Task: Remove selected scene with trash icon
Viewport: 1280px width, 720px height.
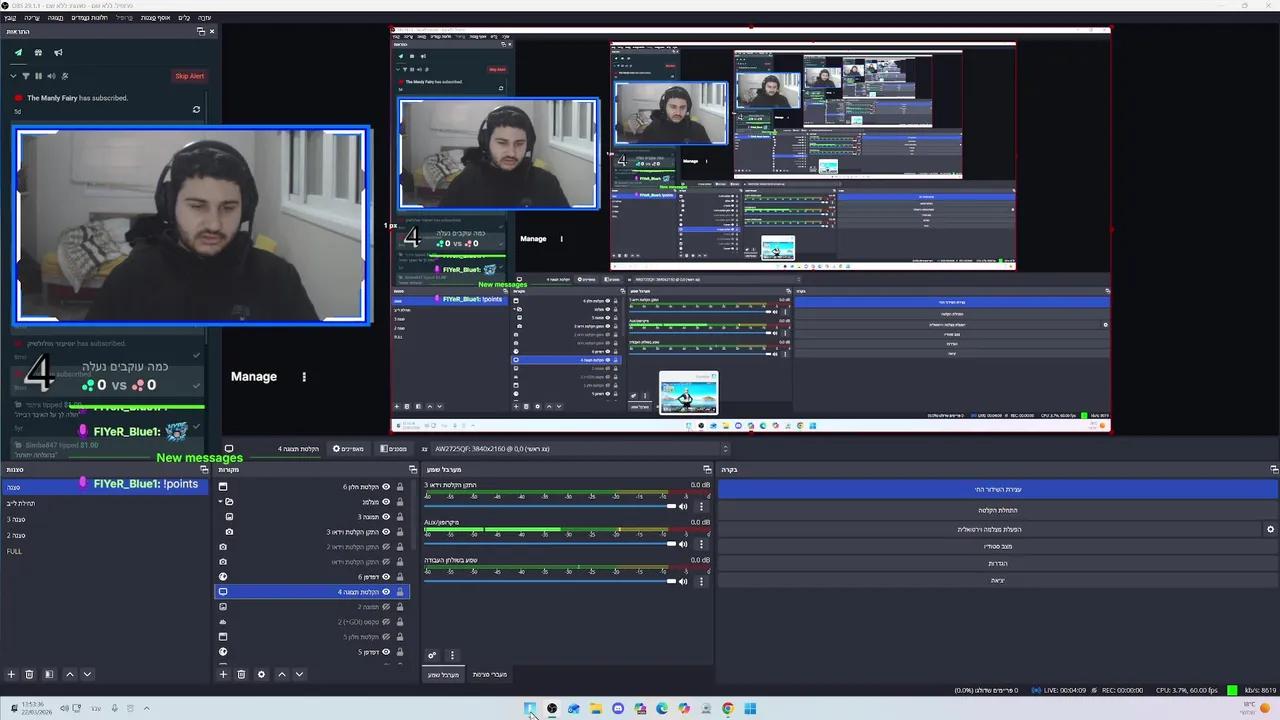Action: point(29,675)
